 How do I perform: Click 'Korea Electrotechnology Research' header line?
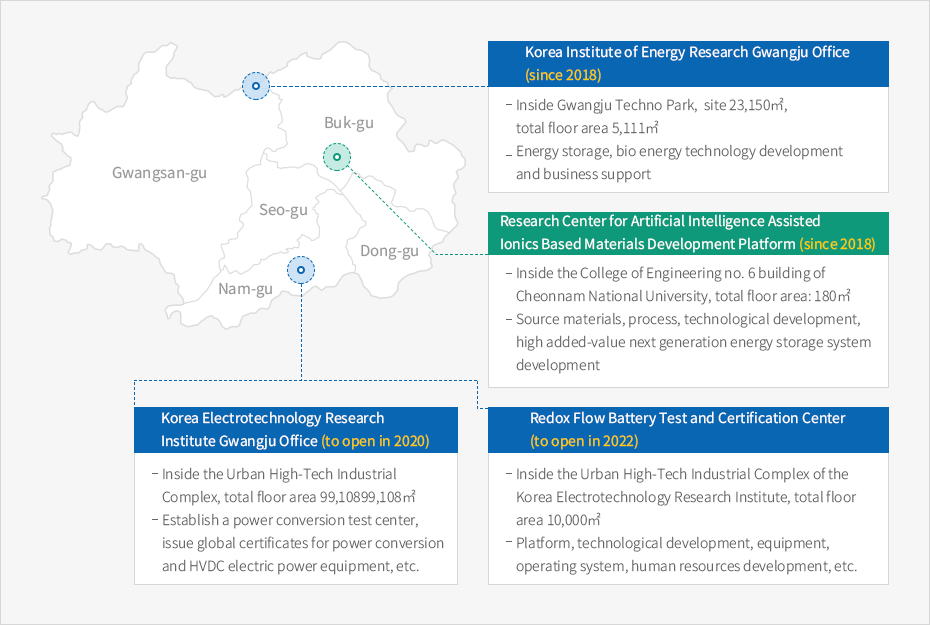[273, 418]
